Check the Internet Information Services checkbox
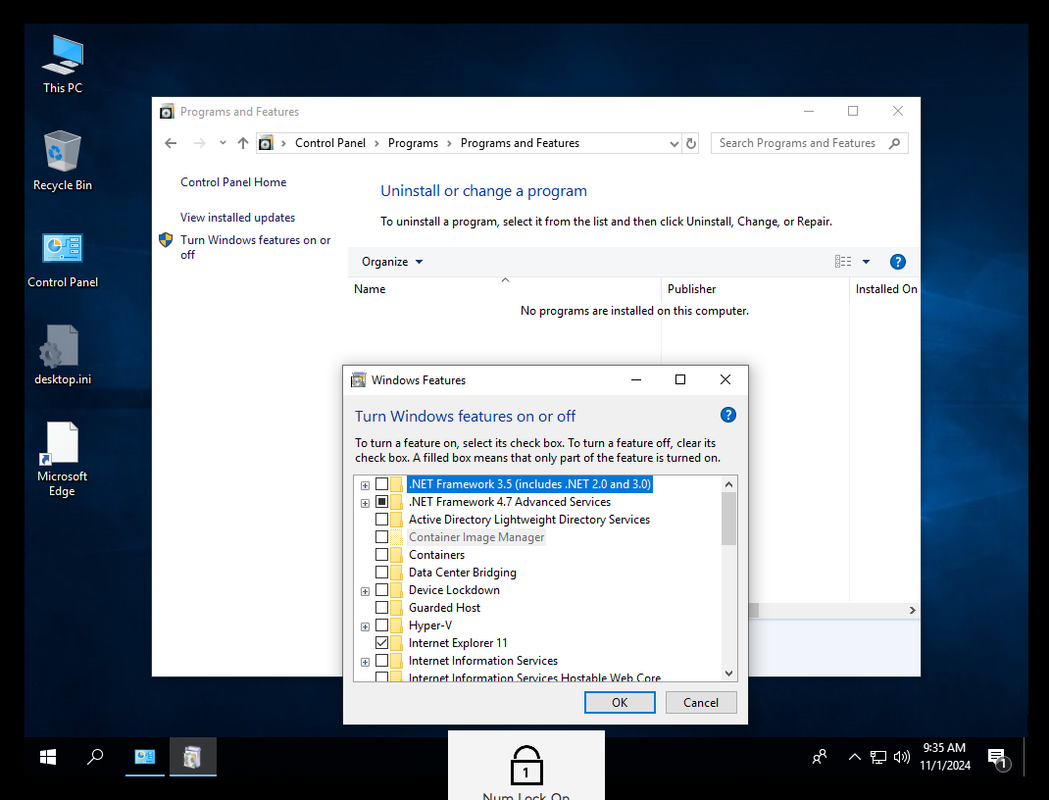This screenshot has height=800, width=1049. tap(381, 660)
